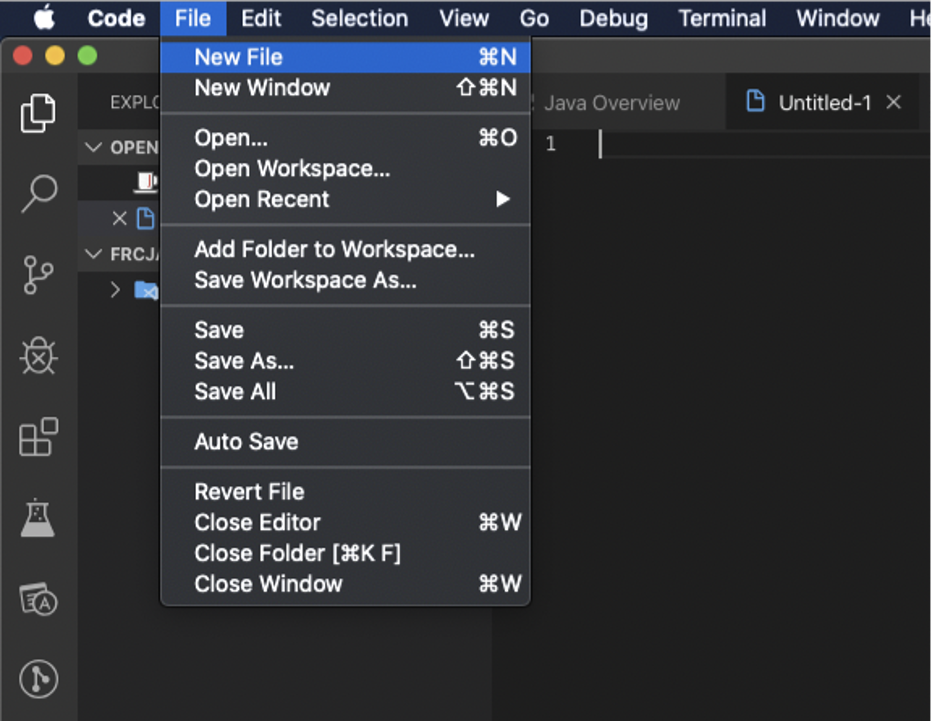The width and height of the screenshot is (932, 722).
Task: Click Save All menu entry
Action: tap(345, 392)
